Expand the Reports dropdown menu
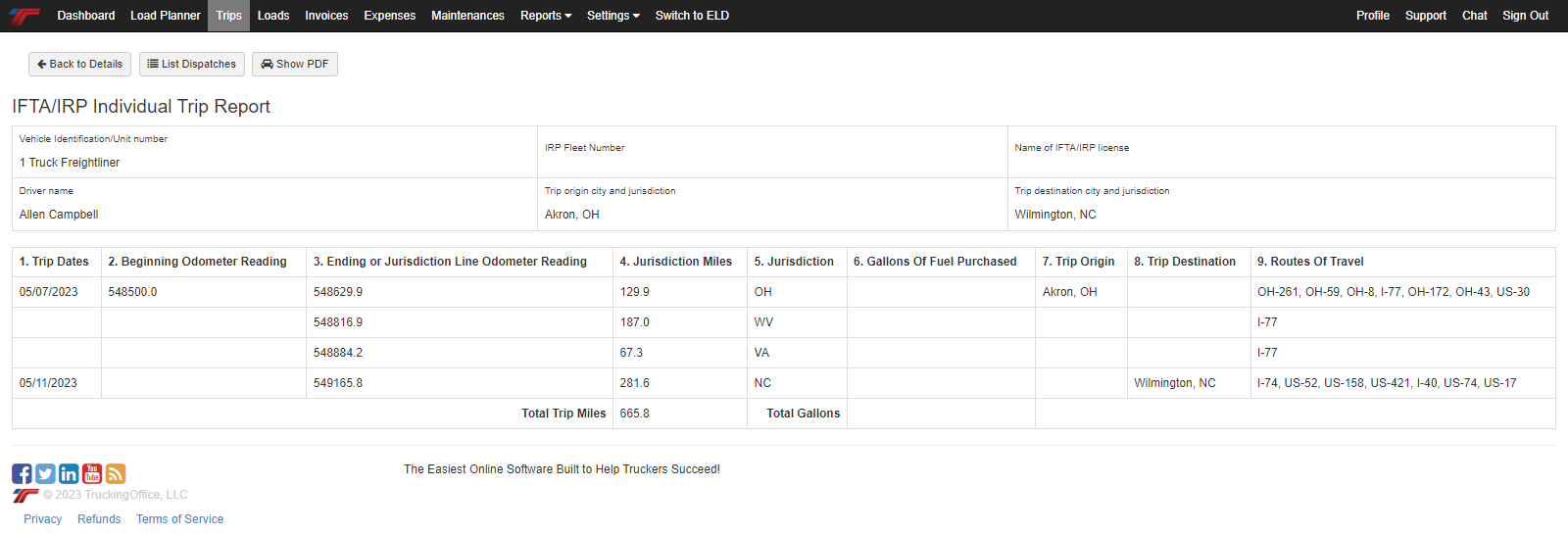Image resolution: width=1568 pixels, height=536 pixels. [545, 16]
